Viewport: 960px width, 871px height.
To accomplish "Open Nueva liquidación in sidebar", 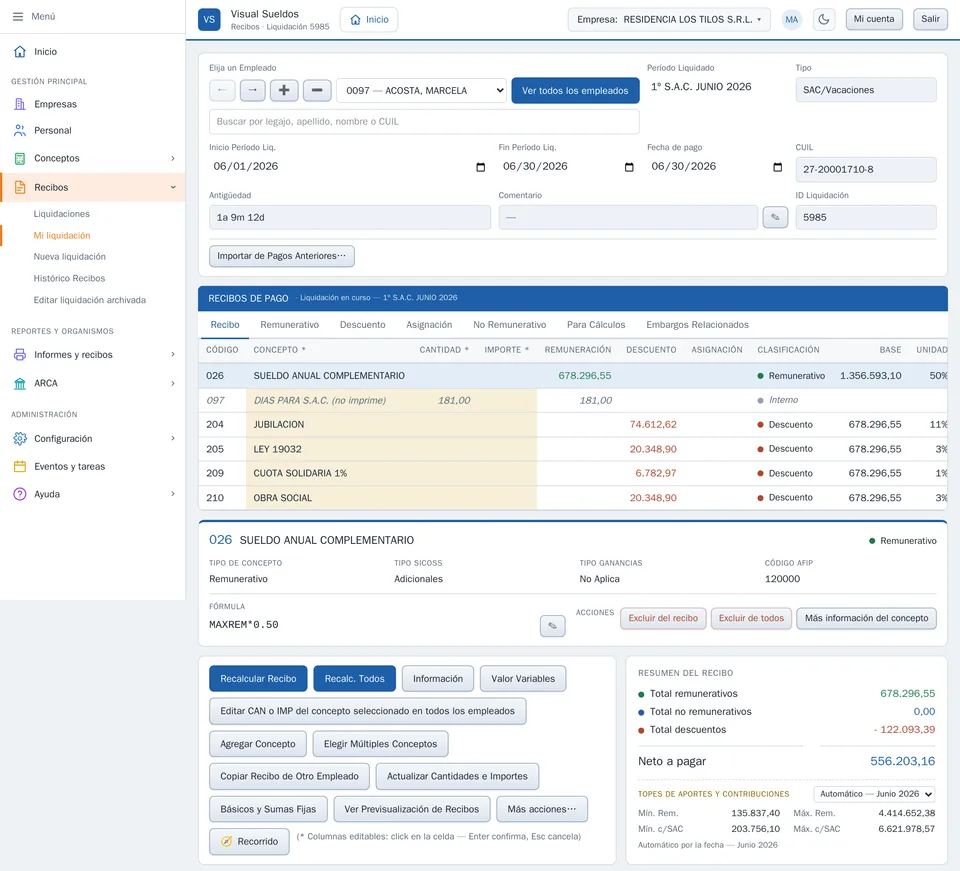I will 70,256.
